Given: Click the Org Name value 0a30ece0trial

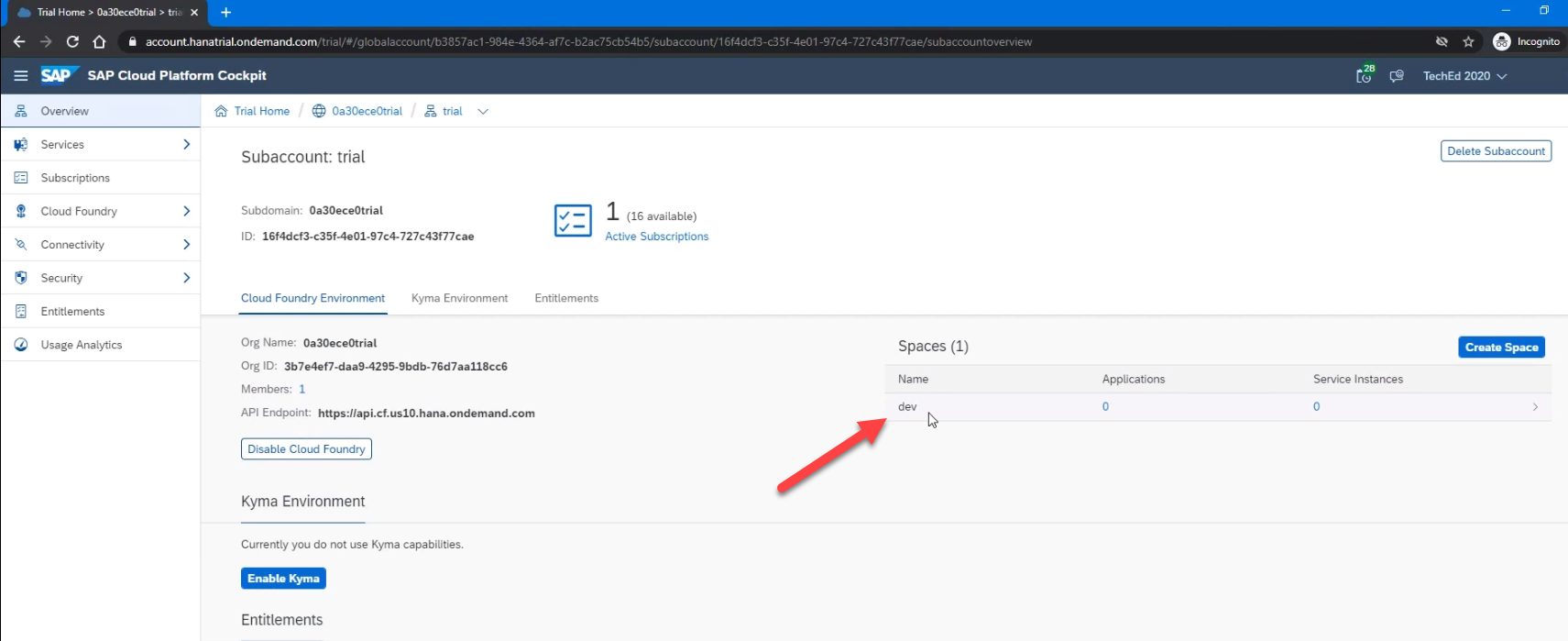Looking at the screenshot, I should tap(340, 343).
